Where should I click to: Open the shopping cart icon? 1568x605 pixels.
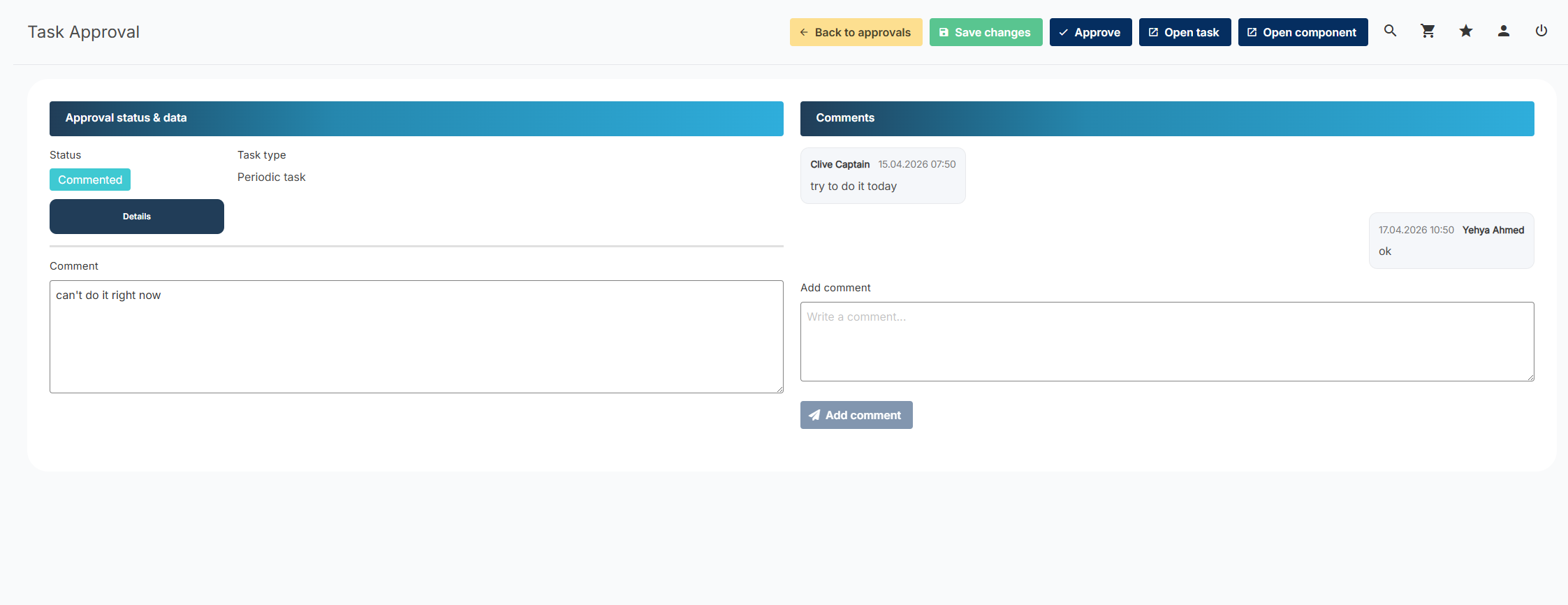(1428, 31)
